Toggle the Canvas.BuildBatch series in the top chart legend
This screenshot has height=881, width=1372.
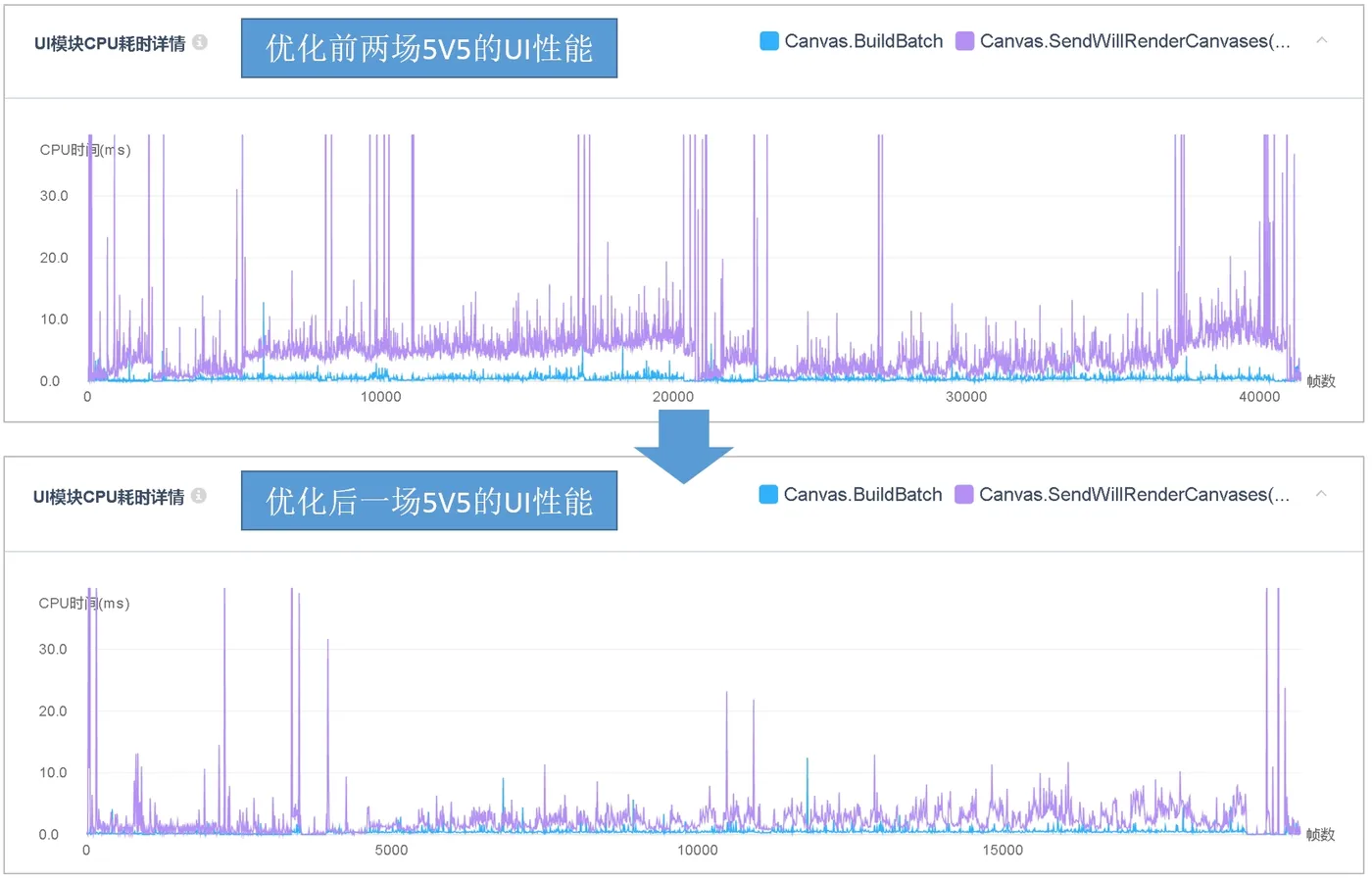point(852,41)
